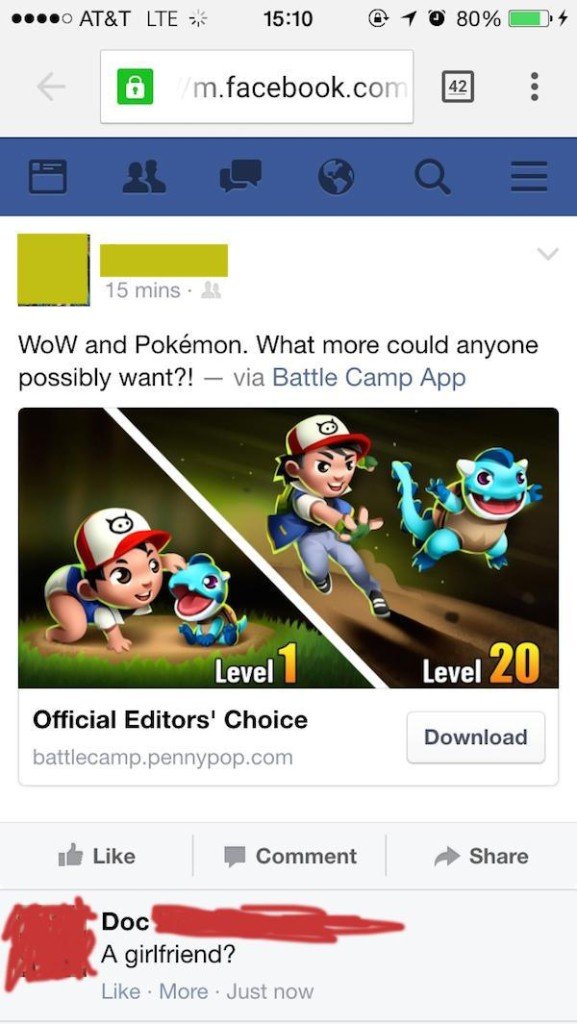Download the Battle Camp app
The width and height of the screenshot is (577, 1024).
pyautogui.click(x=476, y=737)
